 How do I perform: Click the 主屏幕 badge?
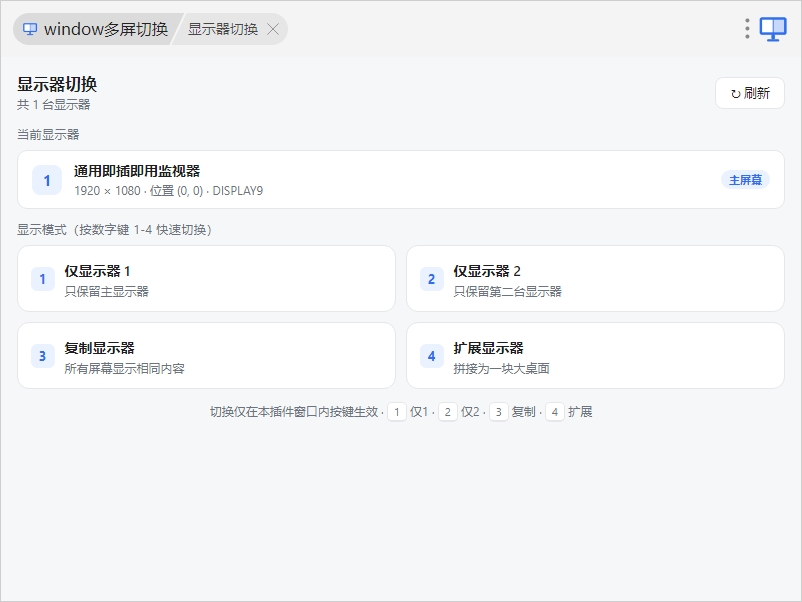(x=745, y=180)
